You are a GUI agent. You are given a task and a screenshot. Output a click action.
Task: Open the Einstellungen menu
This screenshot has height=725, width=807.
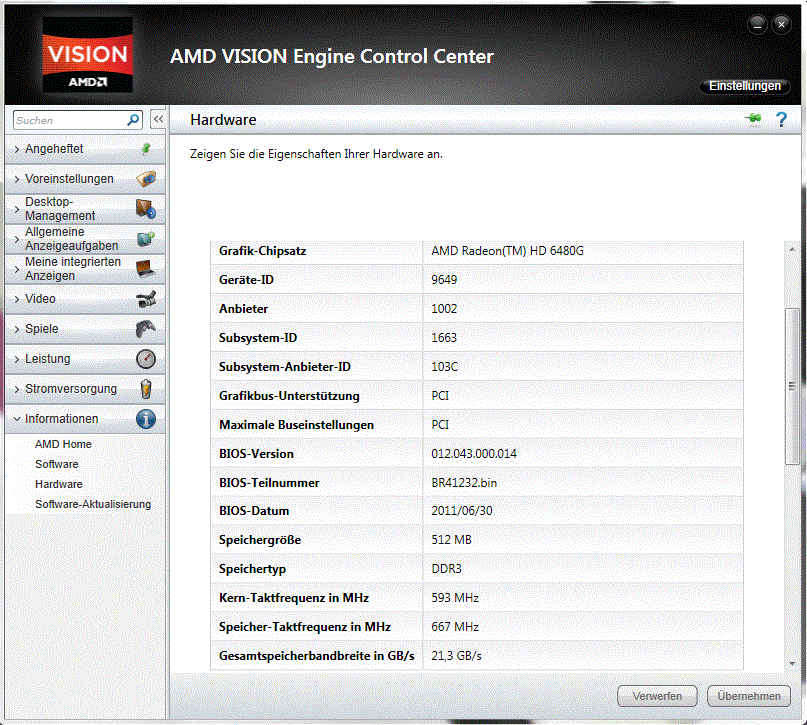point(745,86)
